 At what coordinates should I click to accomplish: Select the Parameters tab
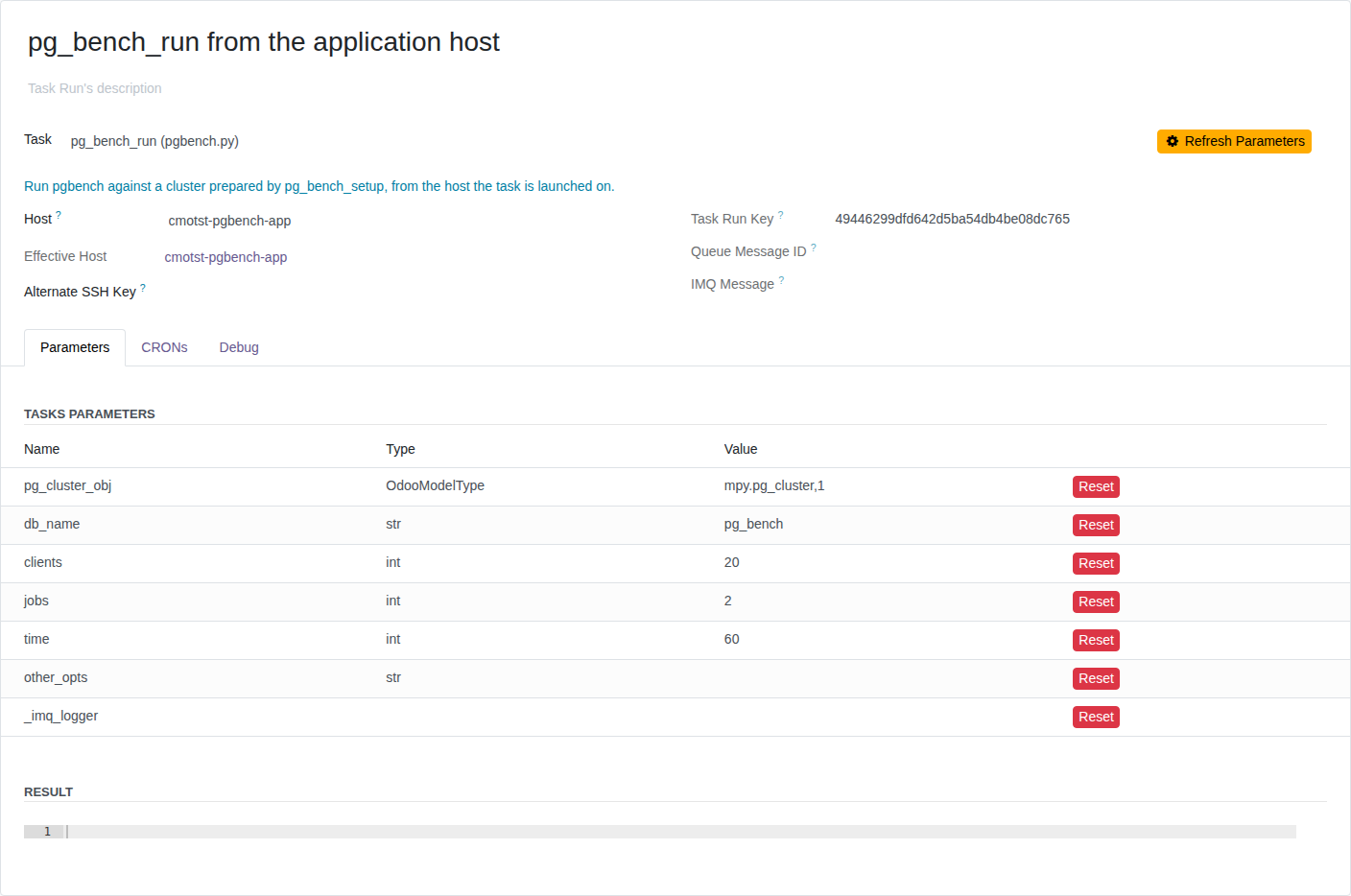(75, 347)
